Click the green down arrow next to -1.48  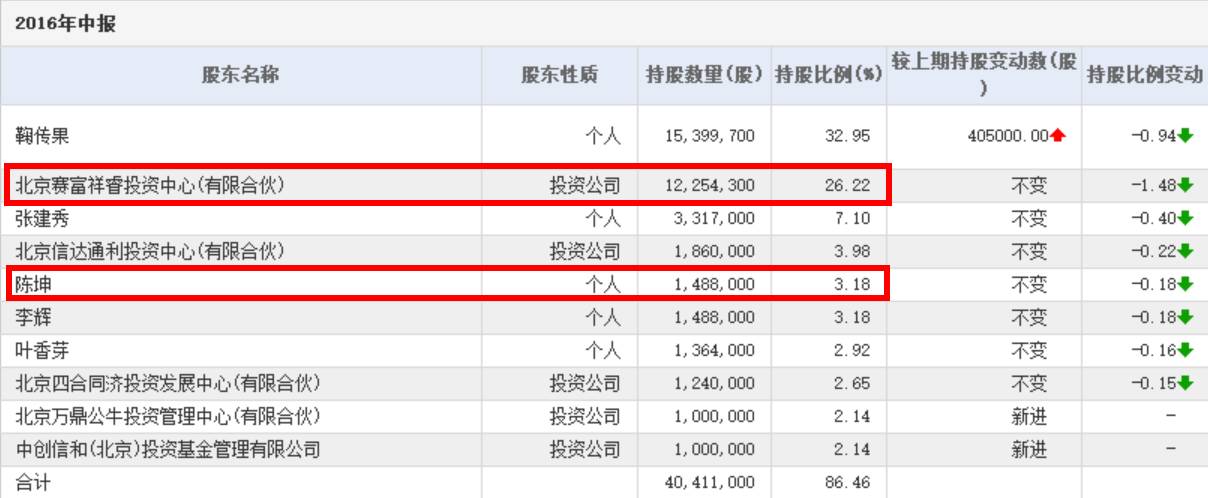click(x=1186, y=185)
